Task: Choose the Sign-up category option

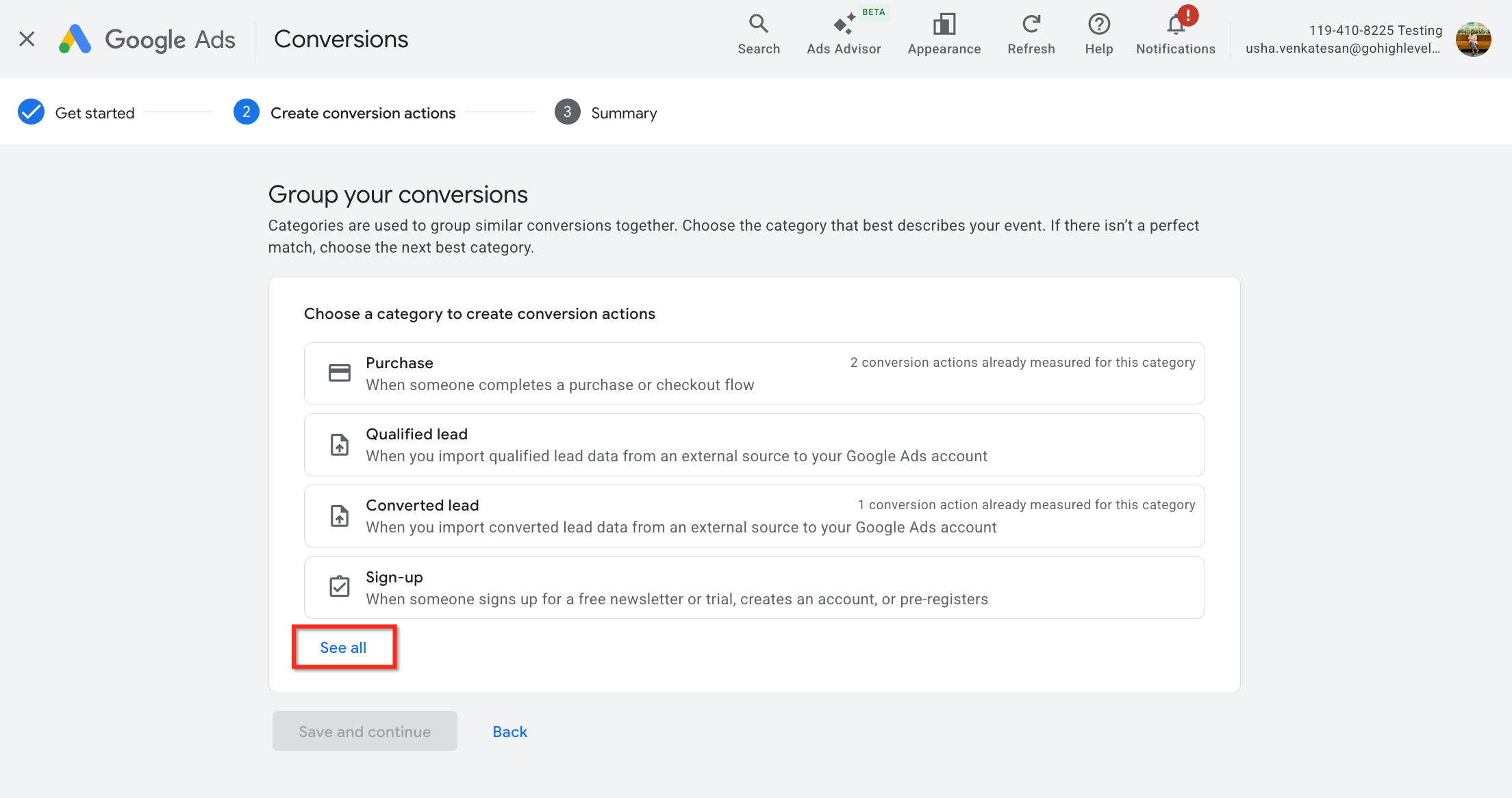Action: (754, 588)
